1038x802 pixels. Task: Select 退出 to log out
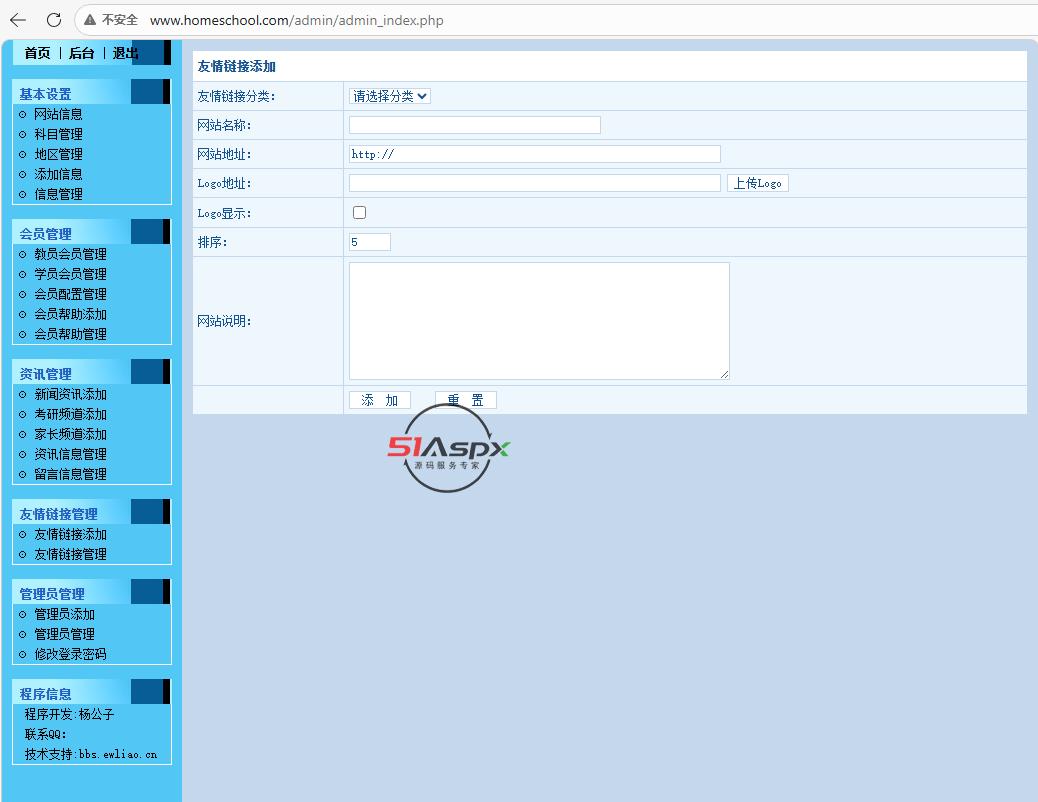coord(125,53)
